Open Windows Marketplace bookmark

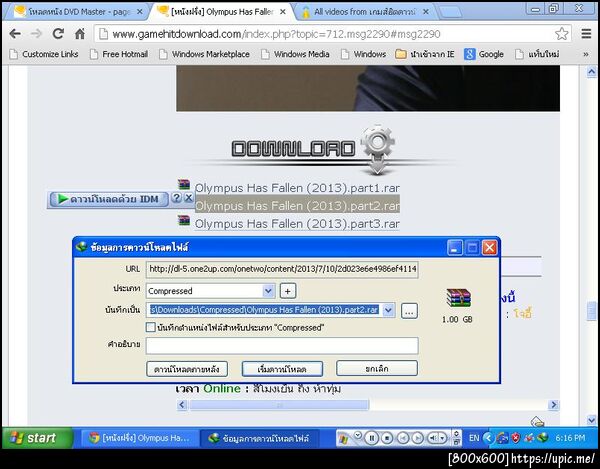[204, 54]
